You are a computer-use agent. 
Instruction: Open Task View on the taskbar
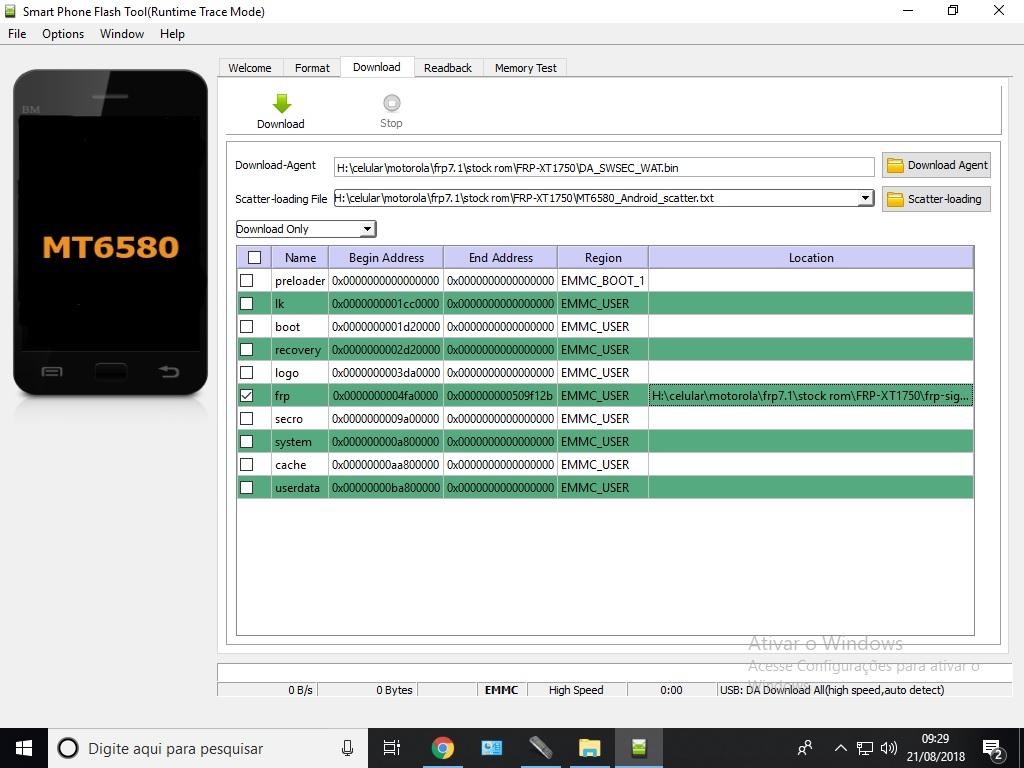point(392,748)
